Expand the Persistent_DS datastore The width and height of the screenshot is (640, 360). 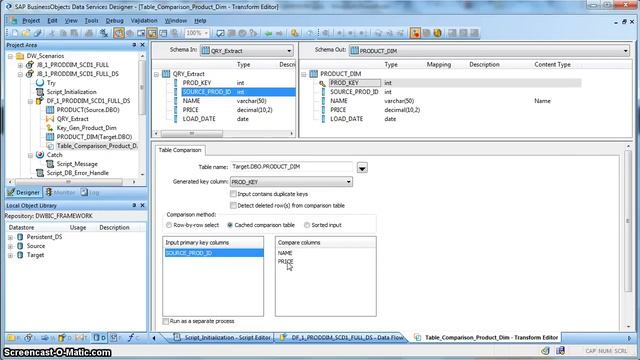(11, 237)
